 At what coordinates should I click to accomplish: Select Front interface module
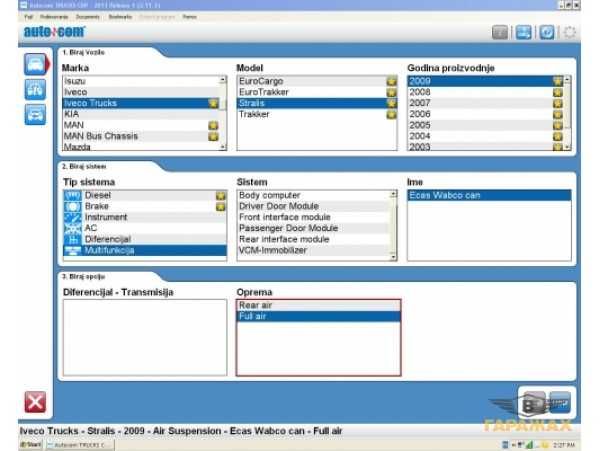(x=313, y=217)
